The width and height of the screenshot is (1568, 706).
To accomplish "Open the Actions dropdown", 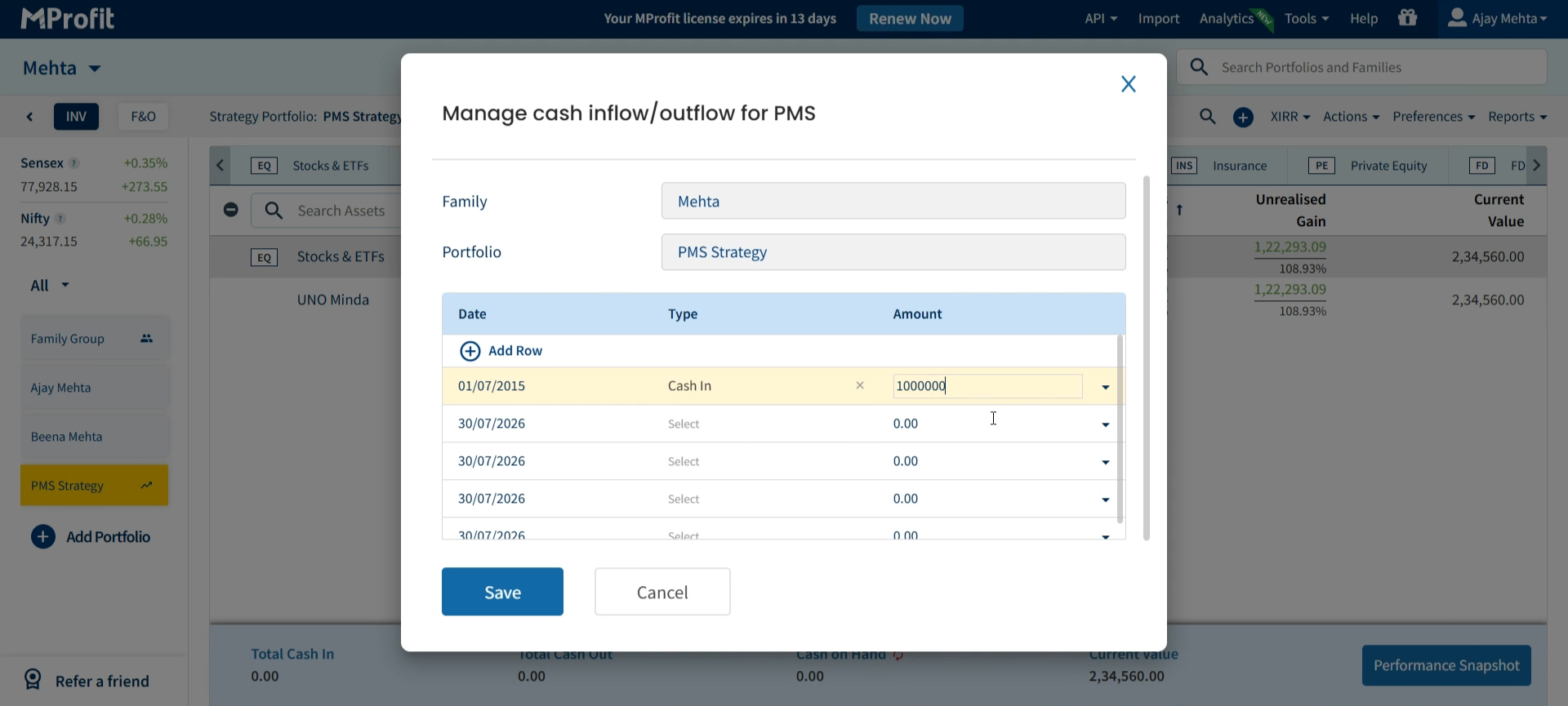I will click(1351, 117).
